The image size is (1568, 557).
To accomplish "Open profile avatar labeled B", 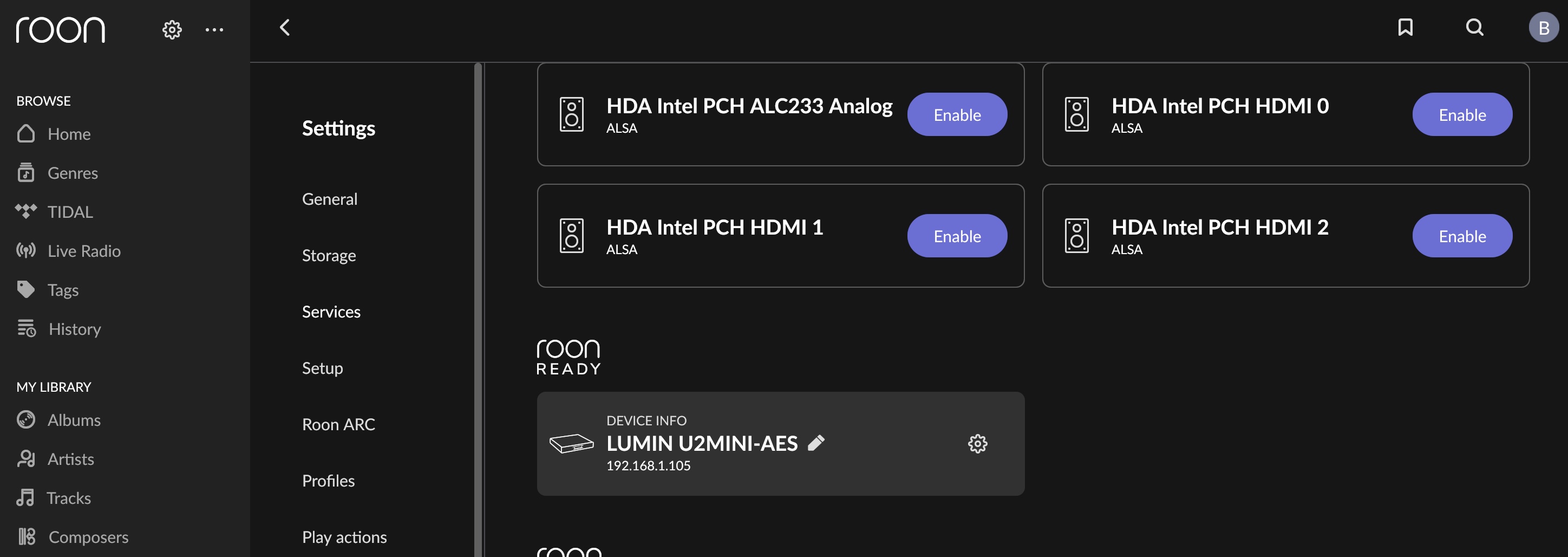I will coord(1543,28).
